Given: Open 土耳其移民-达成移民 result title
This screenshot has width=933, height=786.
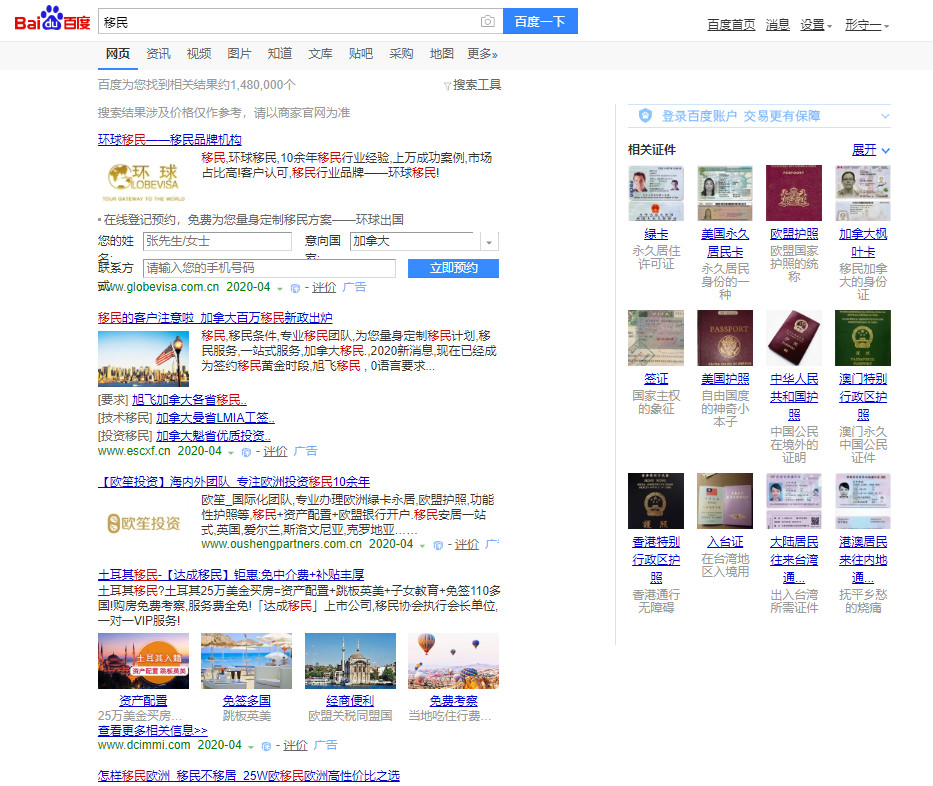Looking at the screenshot, I should click(231, 575).
